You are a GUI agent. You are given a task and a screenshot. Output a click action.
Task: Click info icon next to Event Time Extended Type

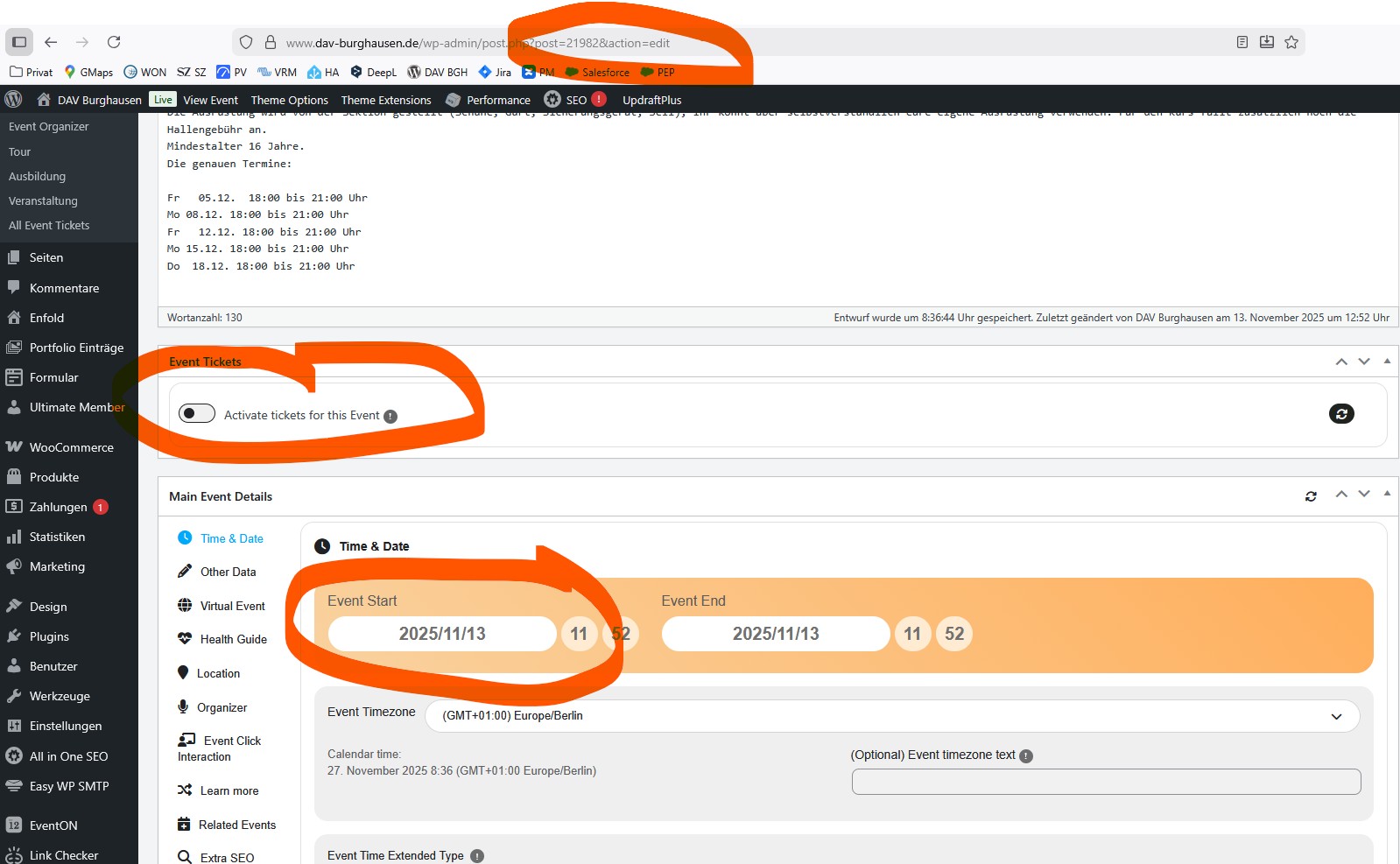(477, 856)
